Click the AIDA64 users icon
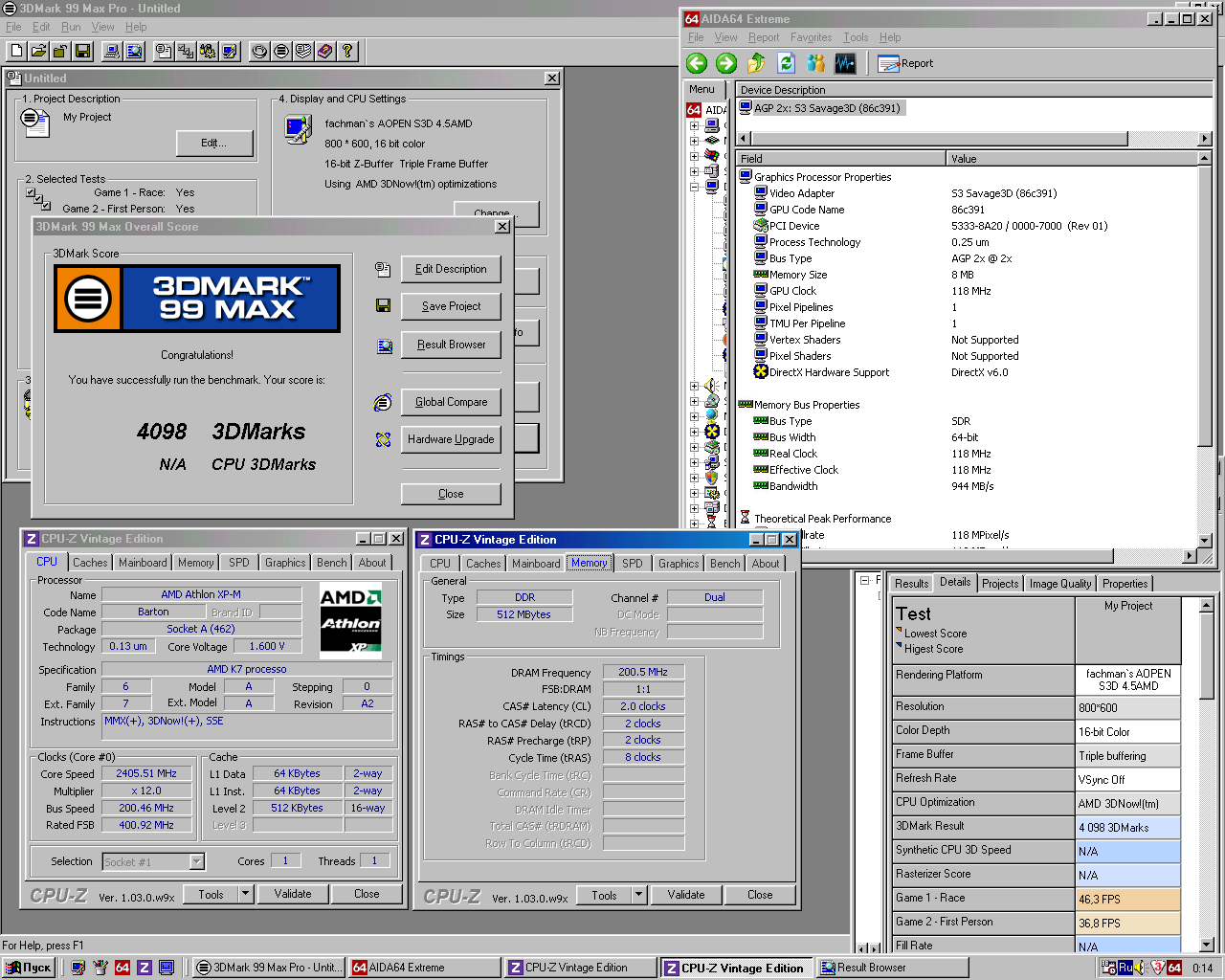 815,63
